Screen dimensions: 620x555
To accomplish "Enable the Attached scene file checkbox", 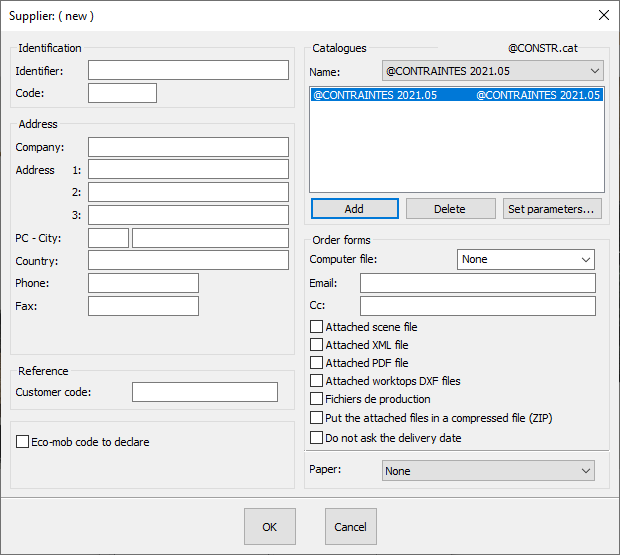I will (x=317, y=327).
